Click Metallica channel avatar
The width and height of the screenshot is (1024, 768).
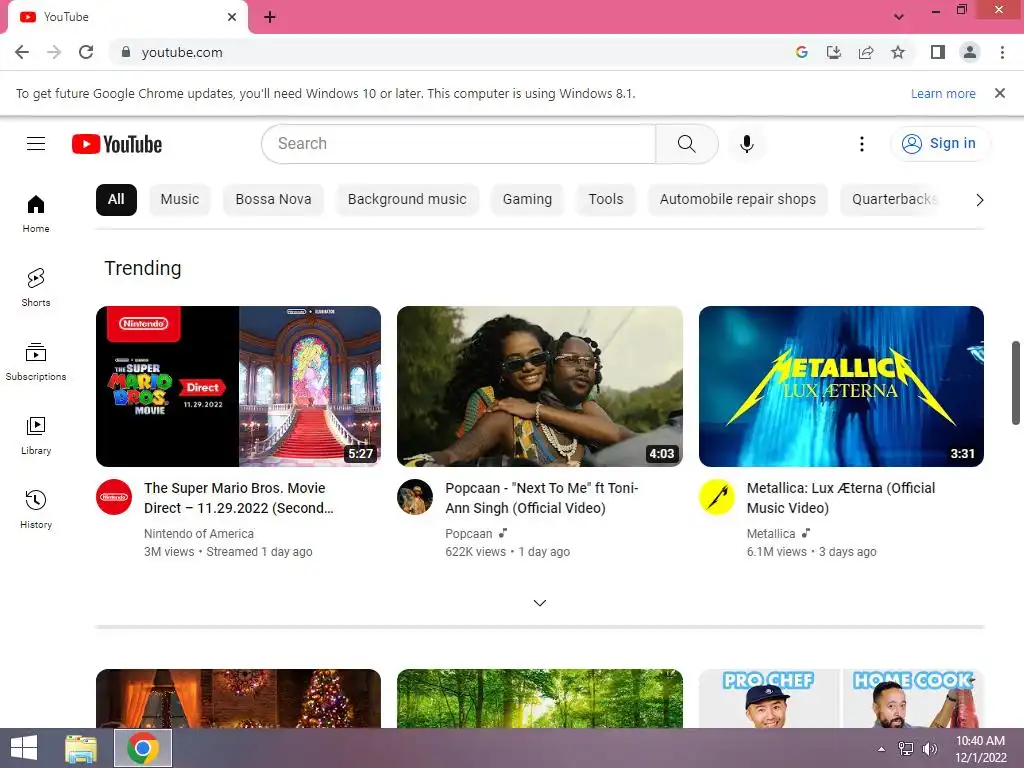pos(716,497)
